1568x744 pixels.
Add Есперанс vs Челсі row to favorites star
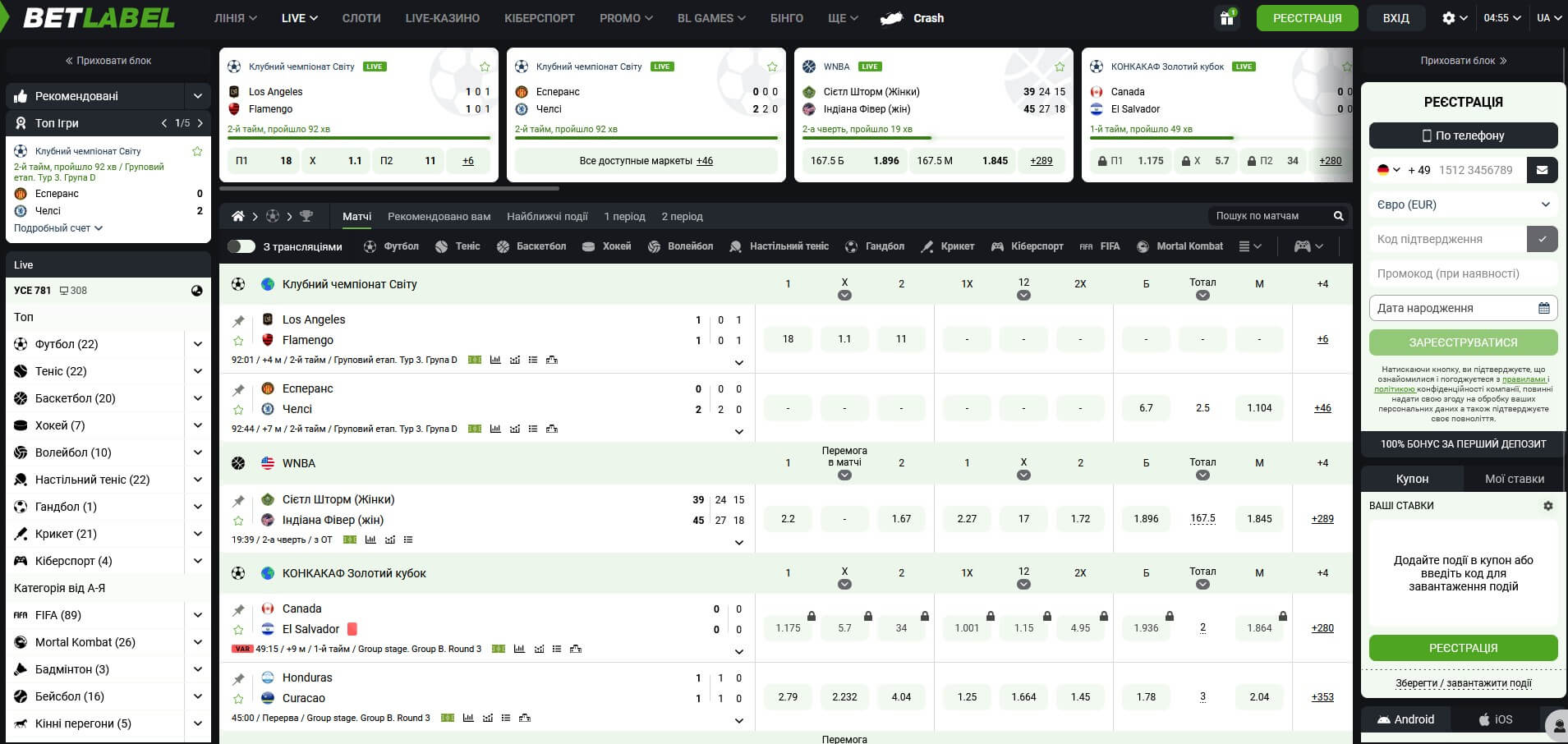point(238,409)
